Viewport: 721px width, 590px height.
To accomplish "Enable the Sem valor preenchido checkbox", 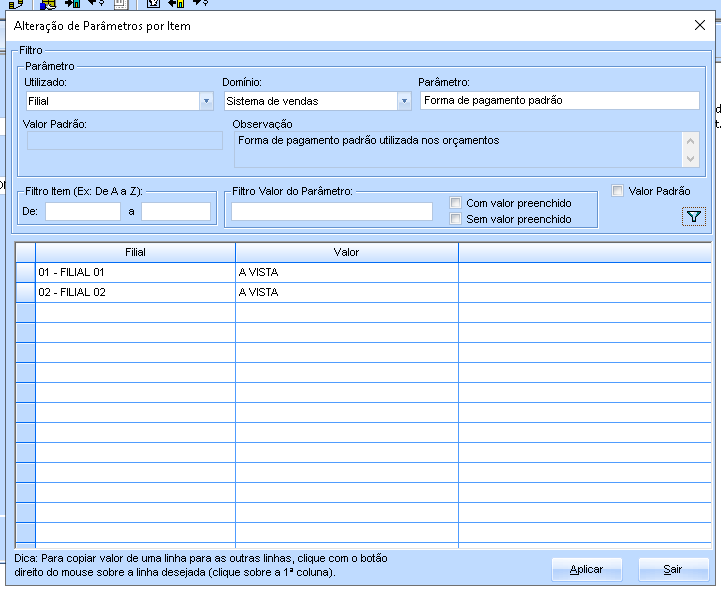I will pyautogui.click(x=455, y=219).
